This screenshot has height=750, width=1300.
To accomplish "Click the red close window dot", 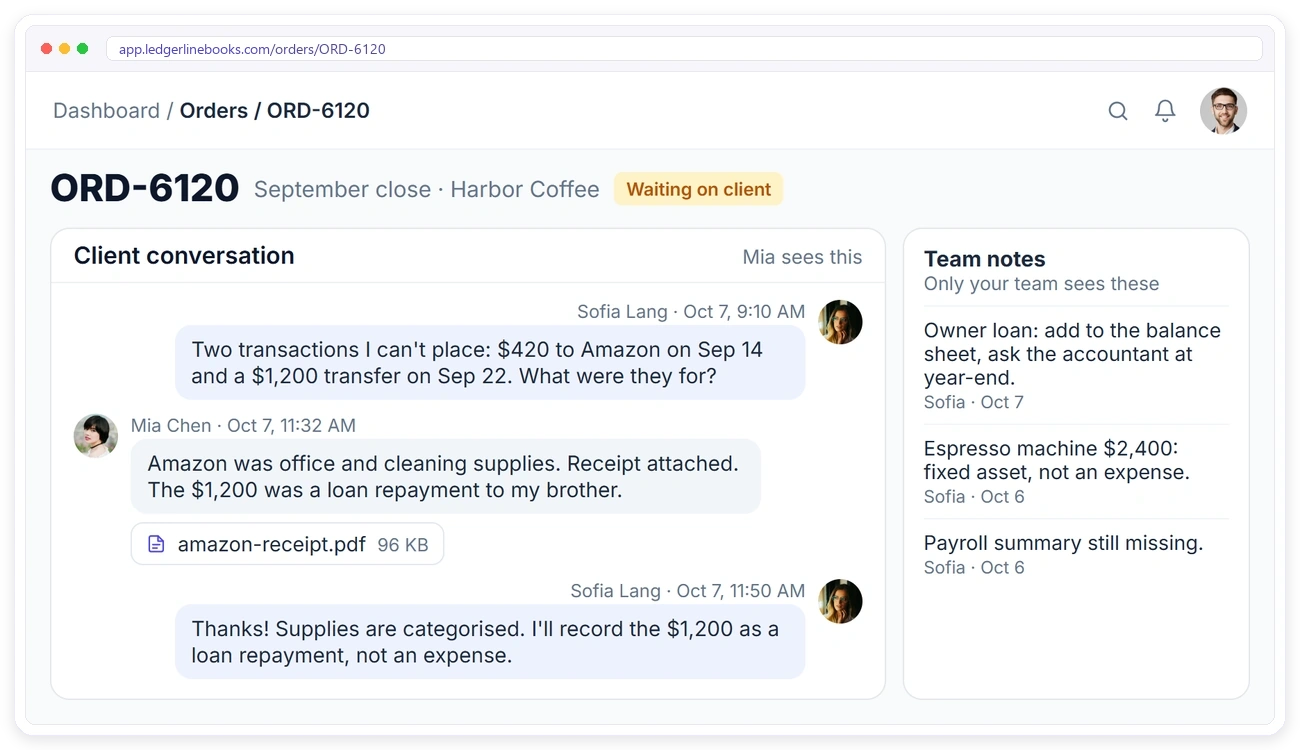I will (47, 49).
